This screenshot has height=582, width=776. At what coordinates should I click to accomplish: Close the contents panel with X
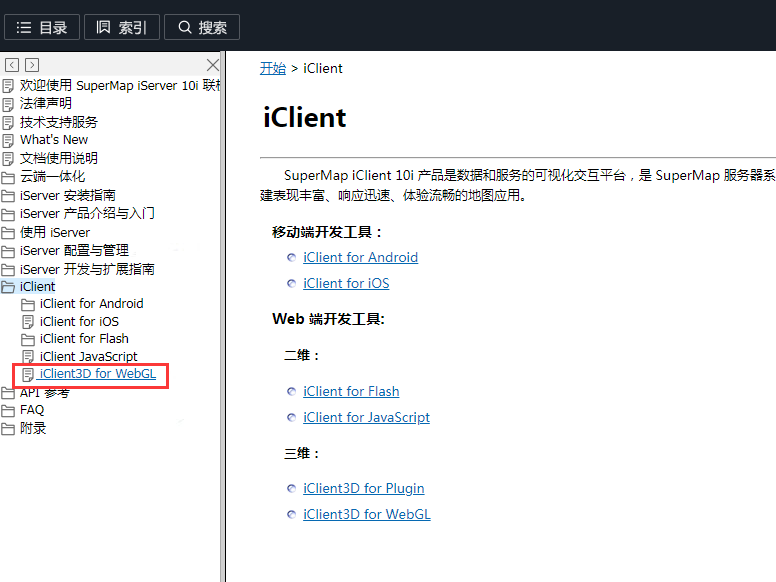click(x=213, y=65)
